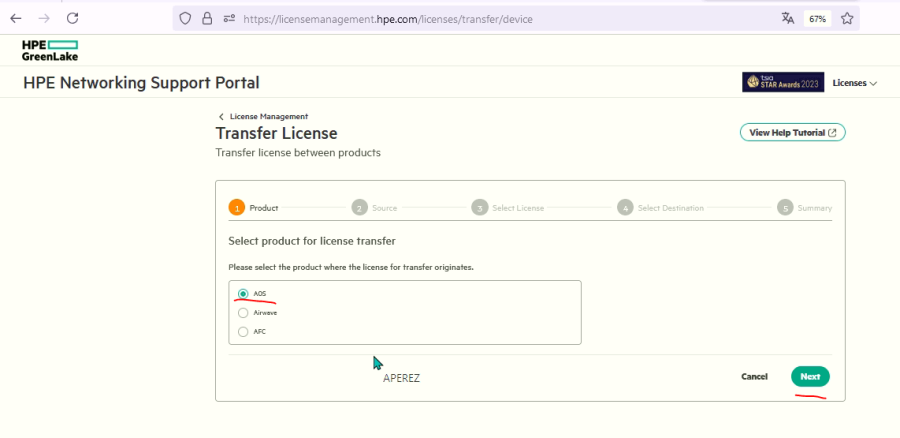The width and height of the screenshot is (900, 438).
Task: Click the shield tracking protection icon
Action: click(x=184, y=18)
